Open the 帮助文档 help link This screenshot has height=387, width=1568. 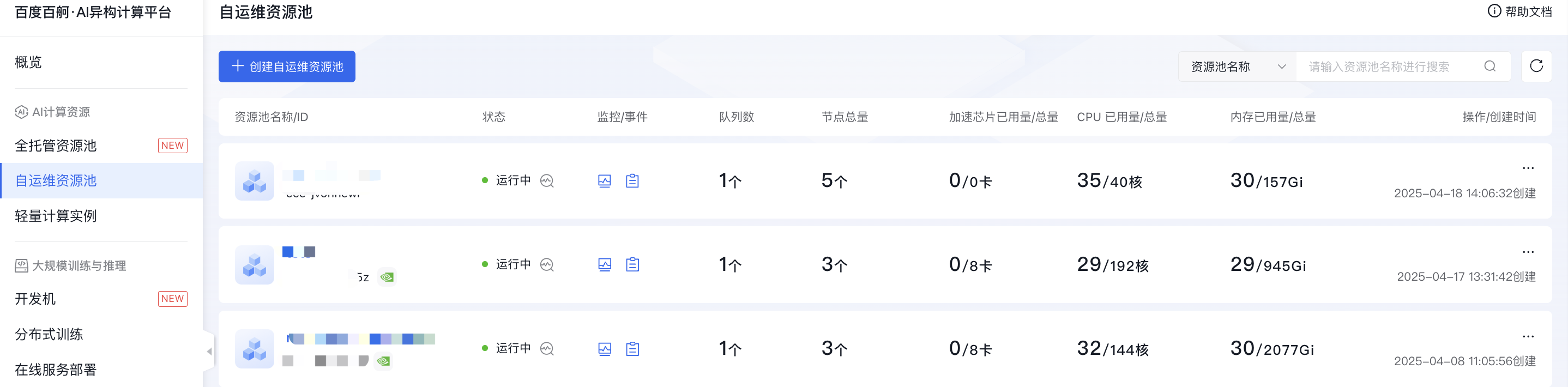click(x=1519, y=11)
